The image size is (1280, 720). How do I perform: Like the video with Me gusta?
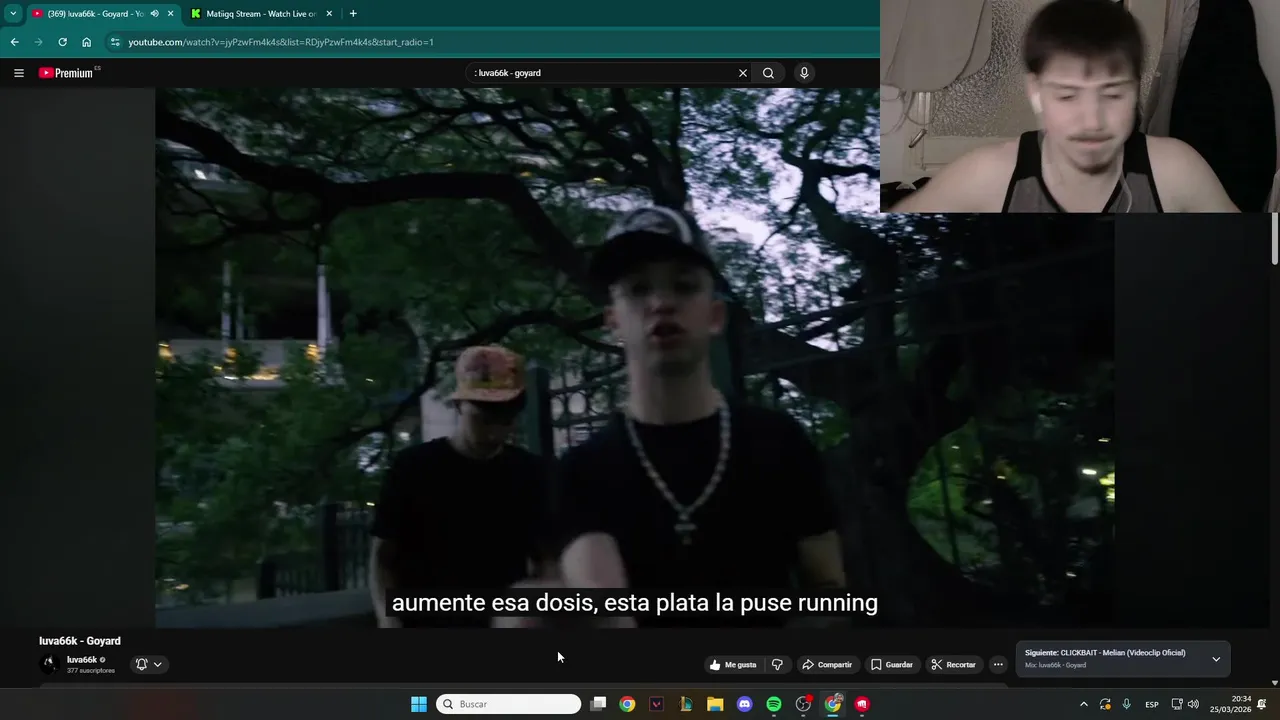tap(733, 664)
